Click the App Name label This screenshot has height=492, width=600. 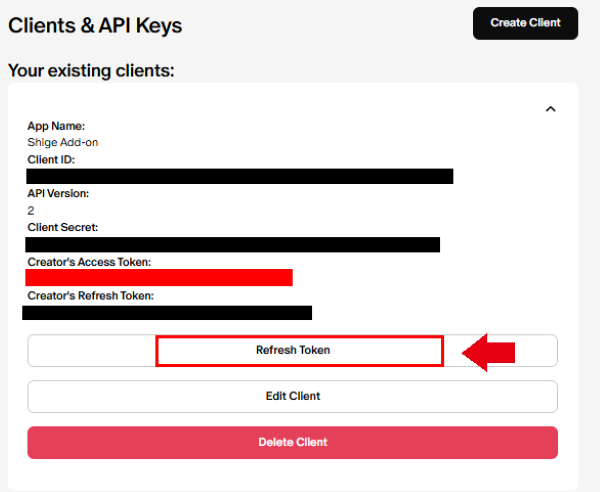(x=56, y=126)
